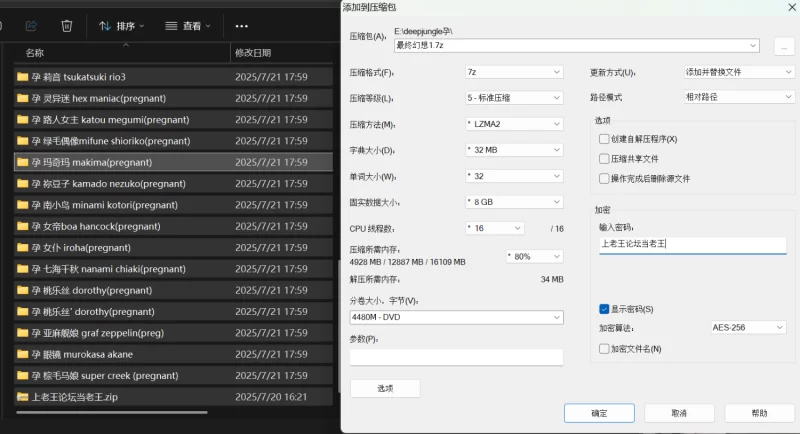Click the 参数 parameters input field
This screenshot has width=800, height=434.
click(x=456, y=357)
